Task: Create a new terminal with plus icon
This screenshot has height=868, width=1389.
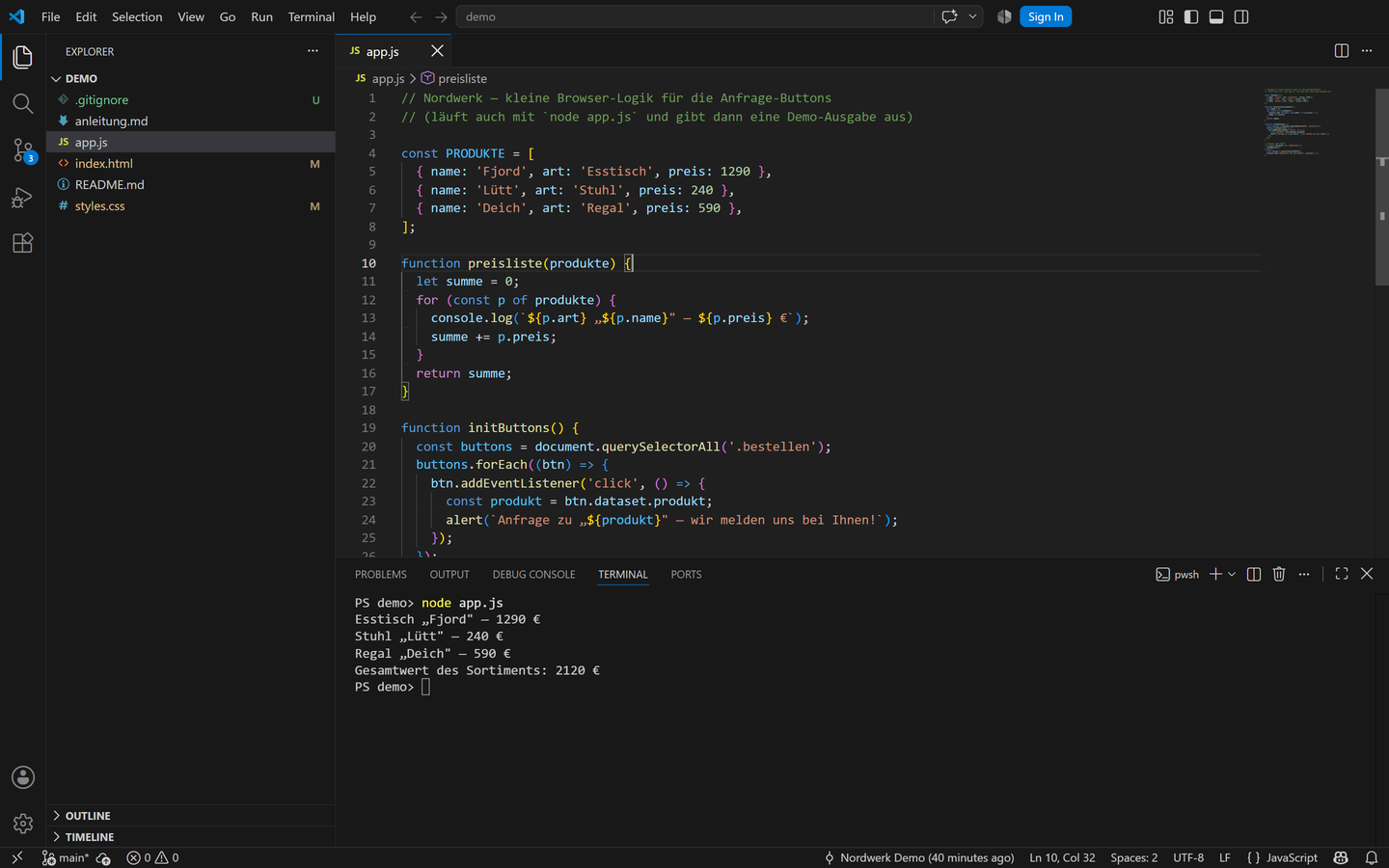Action: 1215,574
